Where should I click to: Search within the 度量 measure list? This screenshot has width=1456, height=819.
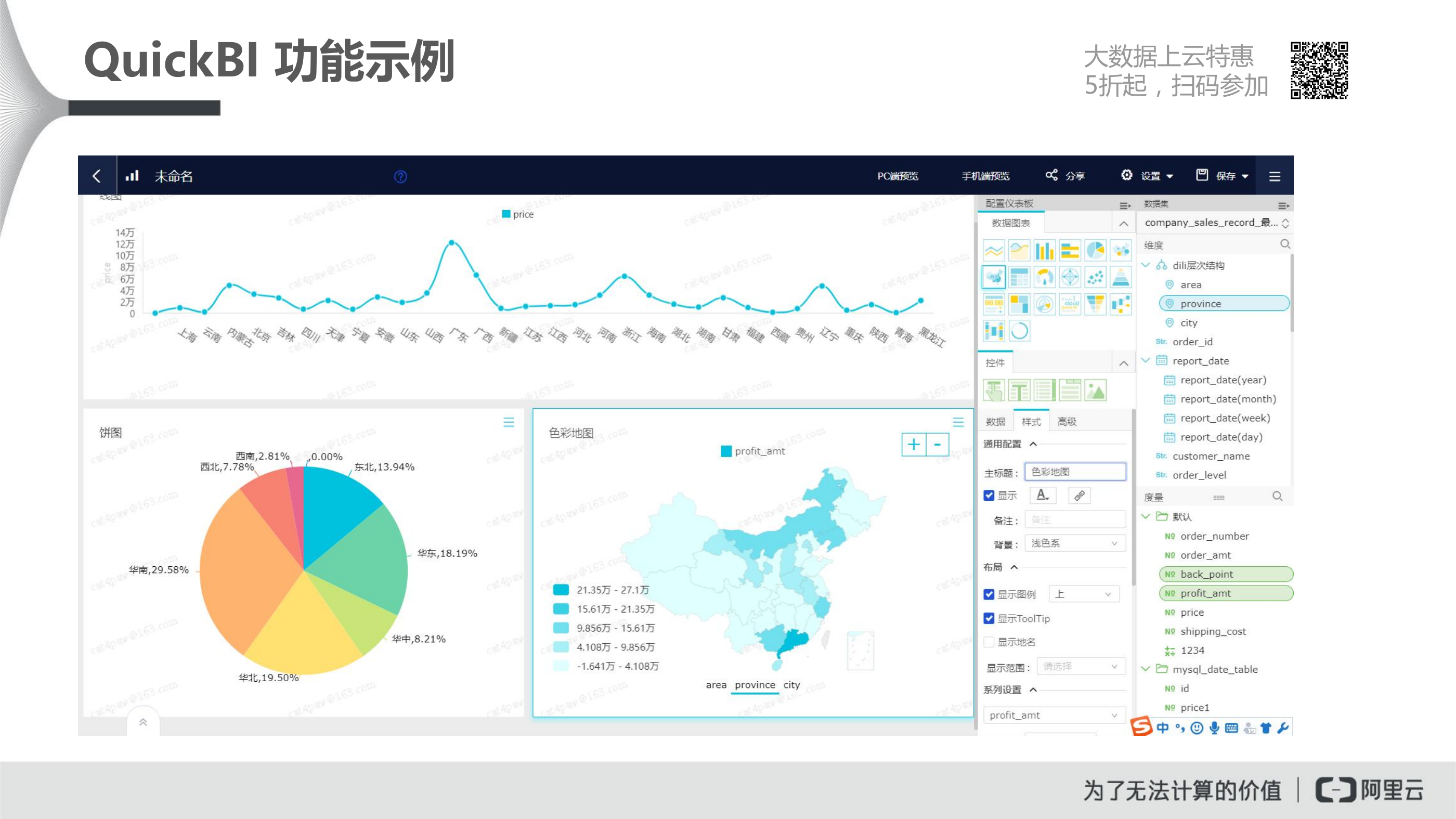1278,496
